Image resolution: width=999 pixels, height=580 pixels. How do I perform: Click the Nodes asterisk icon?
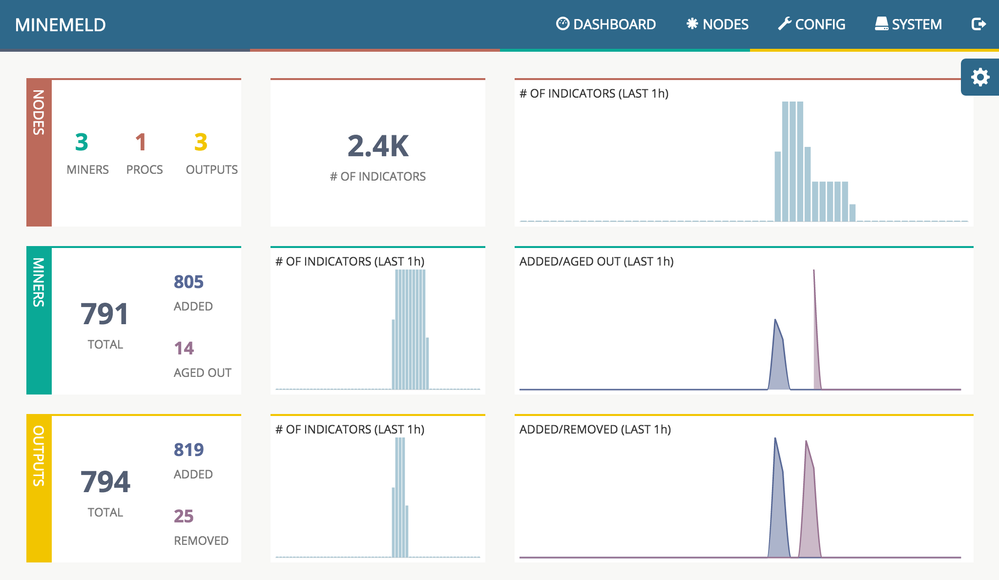(x=692, y=24)
